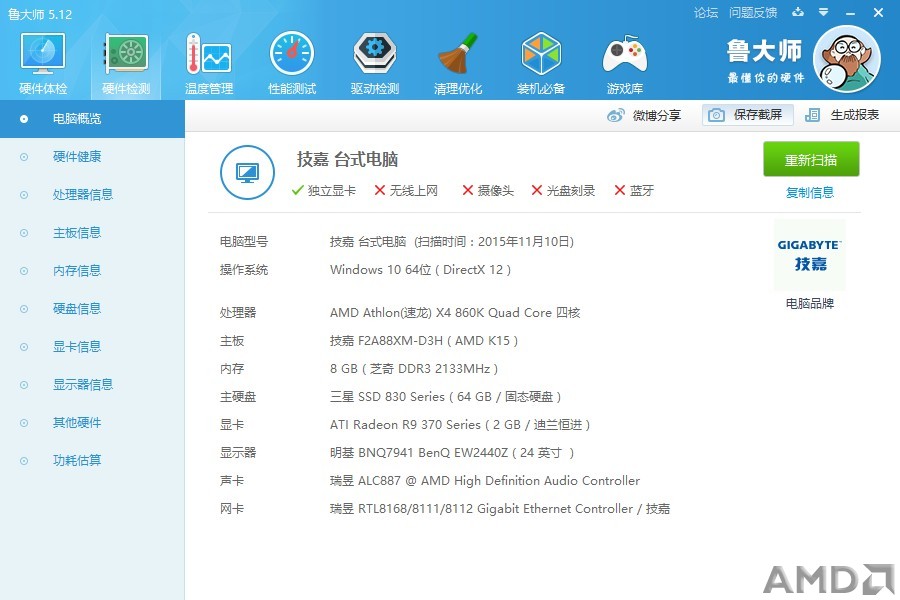Click the 摄像头 status indicator
This screenshot has width=900, height=600.
click(x=488, y=191)
